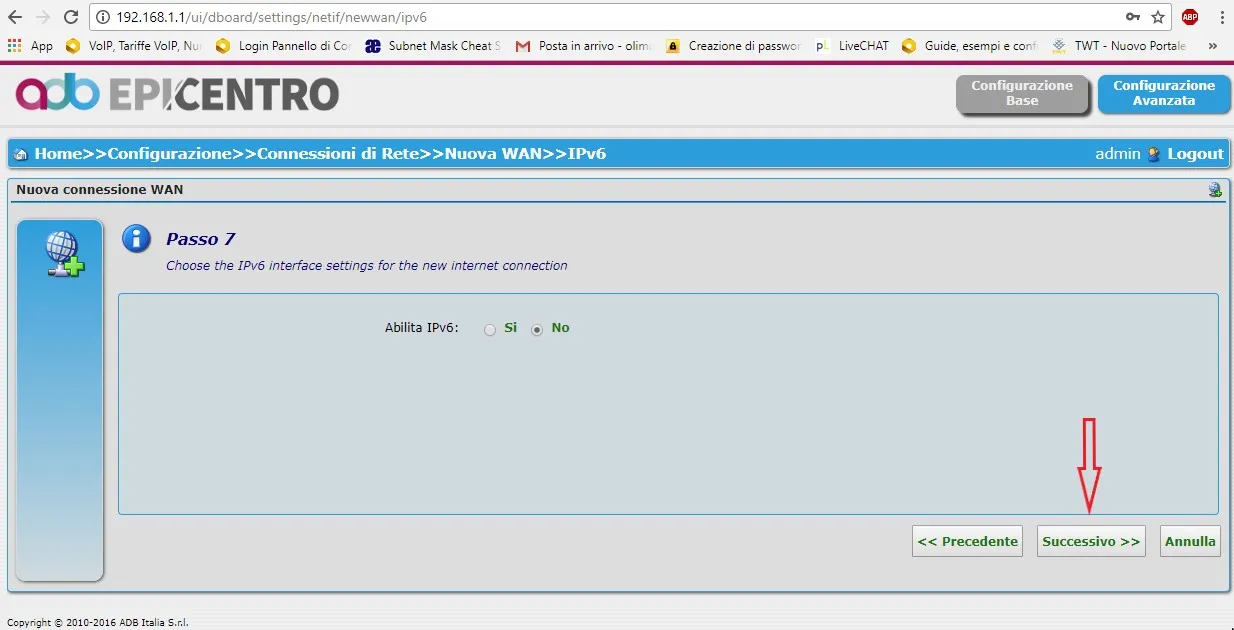Viewport: 1234px width, 630px height.
Task: Reload the page with the refresh icon
Action: 70,17
